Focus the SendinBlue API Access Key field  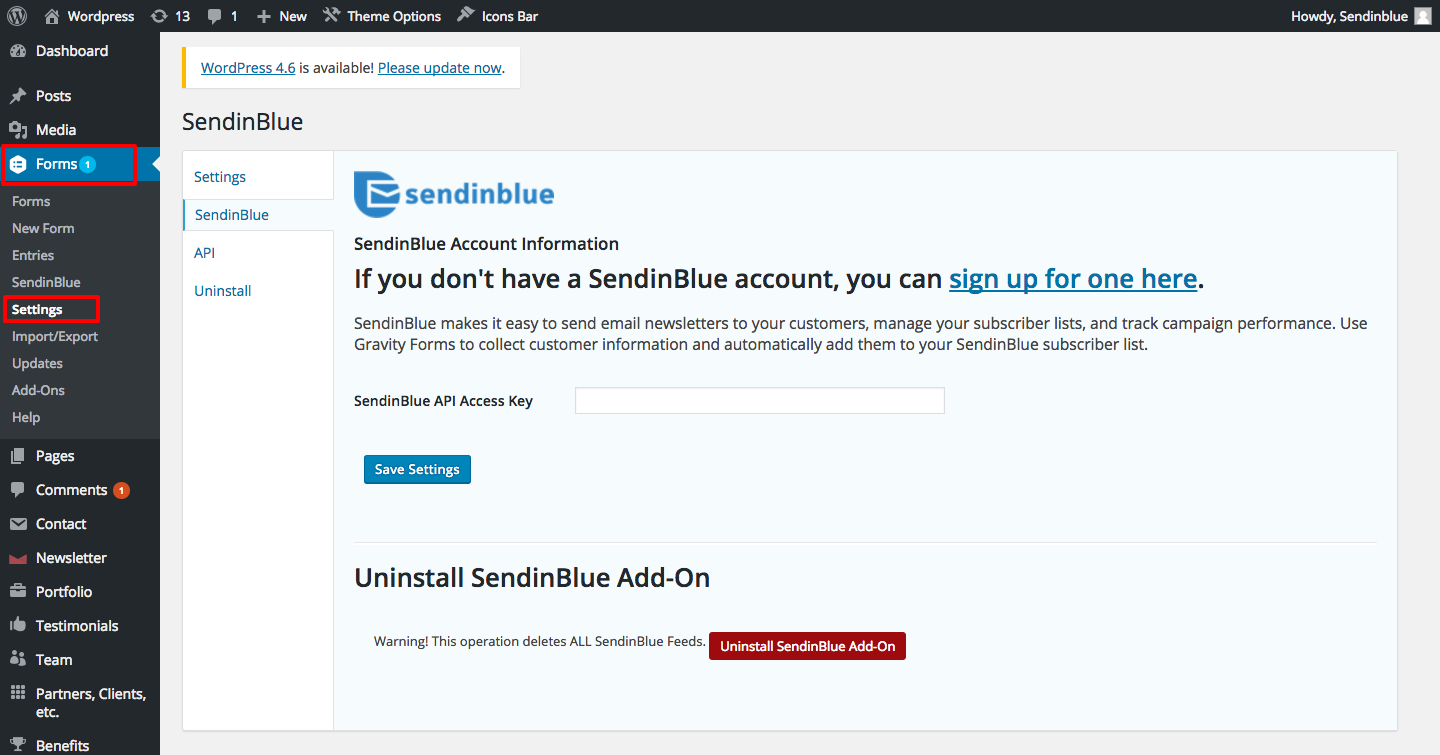[x=759, y=401]
